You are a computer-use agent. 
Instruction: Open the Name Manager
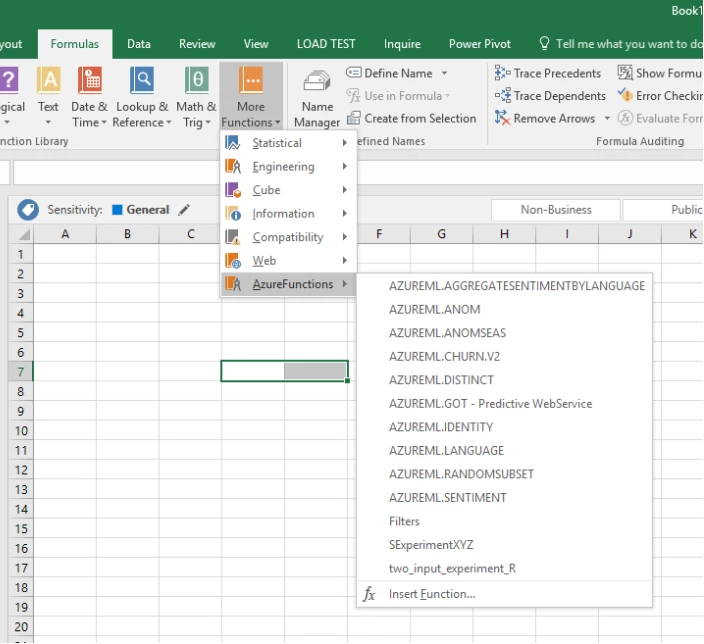(317, 99)
